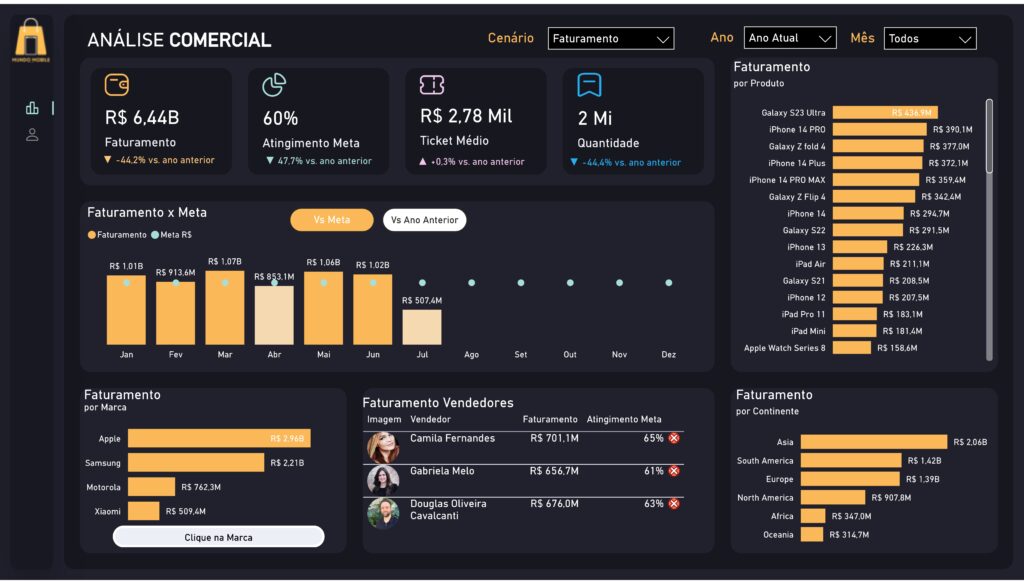Image resolution: width=1024 pixels, height=584 pixels.
Task: Select the Africa continent bar
Action: (x=813, y=516)
